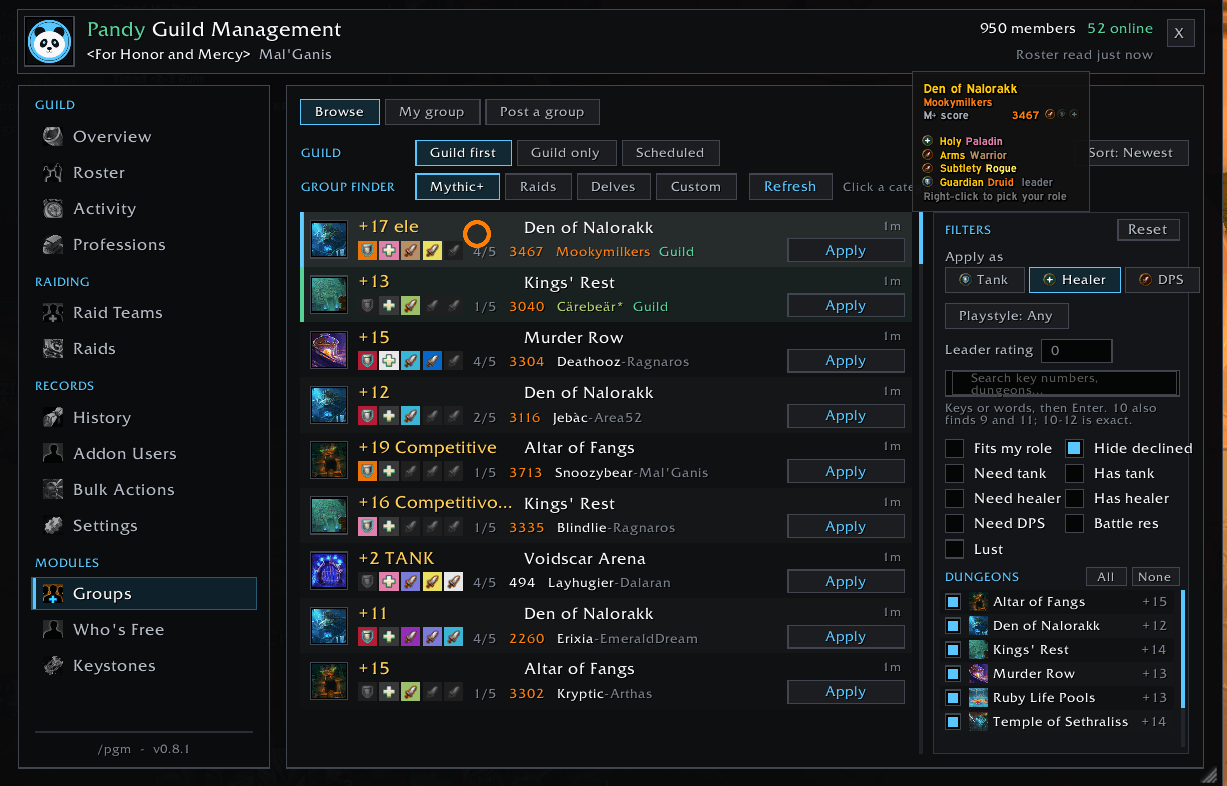Select the Delves category tab
The image size is (1227, 786).
point(613,186)
